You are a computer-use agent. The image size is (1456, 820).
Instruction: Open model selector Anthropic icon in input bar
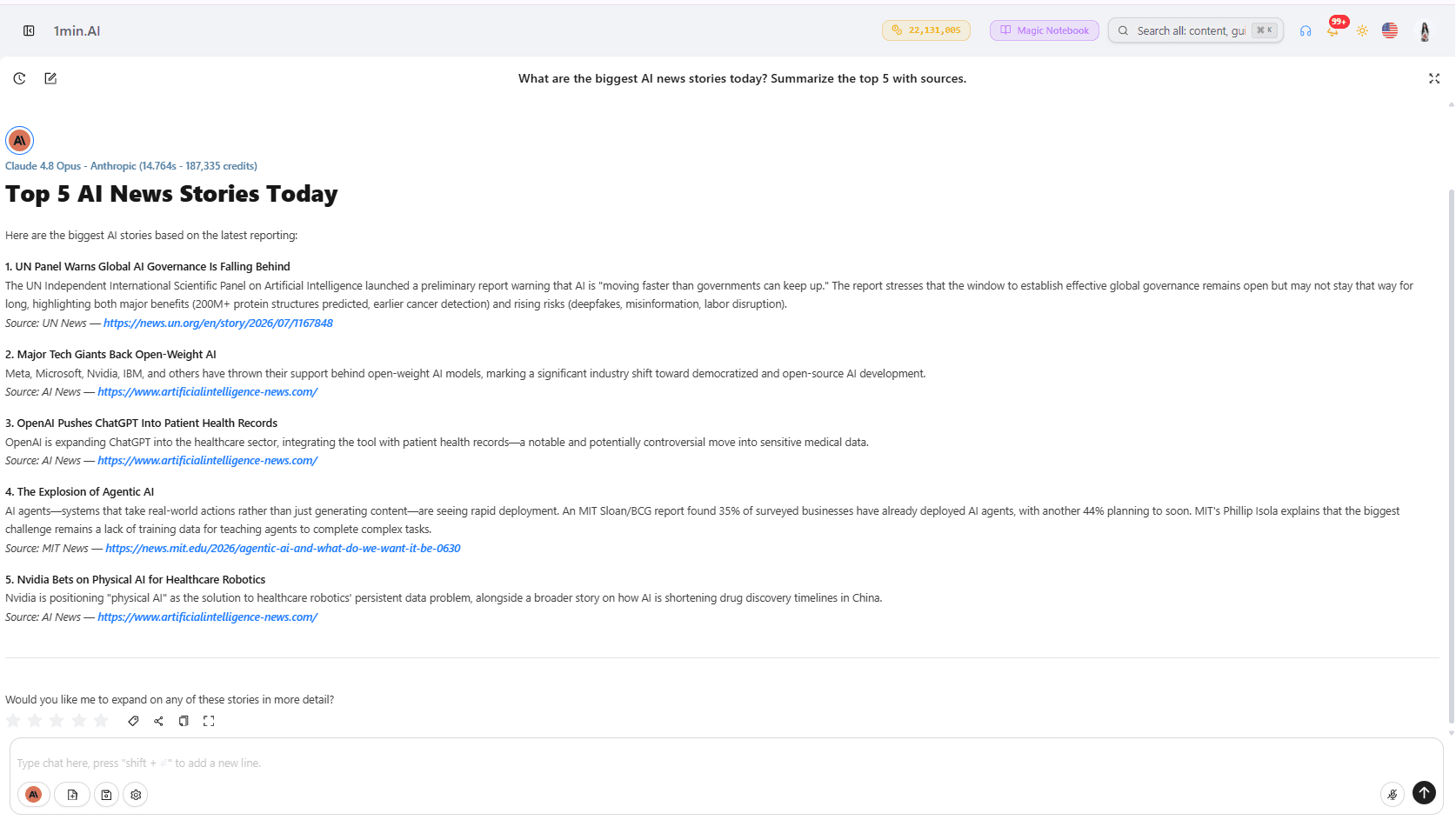[x=34, y=795]
